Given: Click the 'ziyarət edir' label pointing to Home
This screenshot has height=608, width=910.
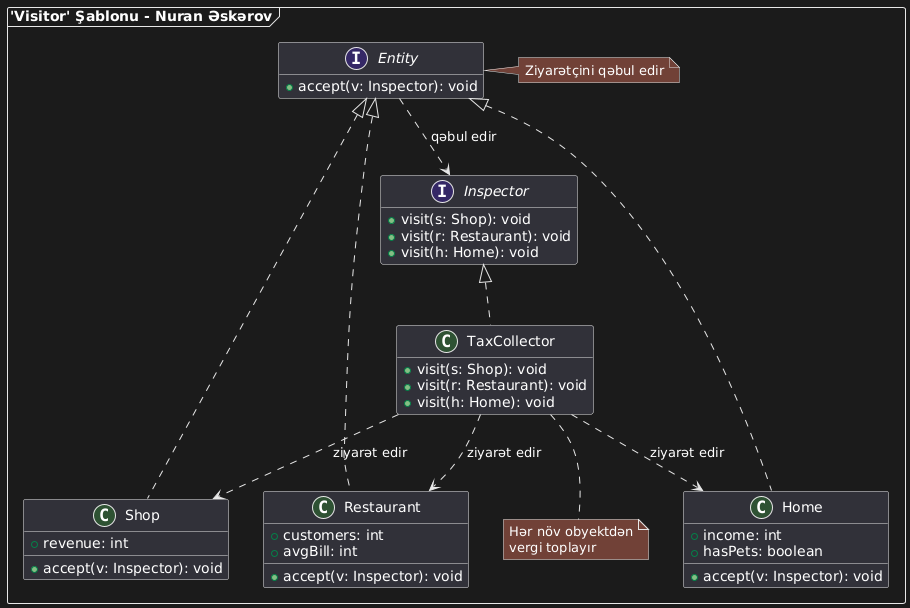Looking at the screenshot, I should point(686,453).
